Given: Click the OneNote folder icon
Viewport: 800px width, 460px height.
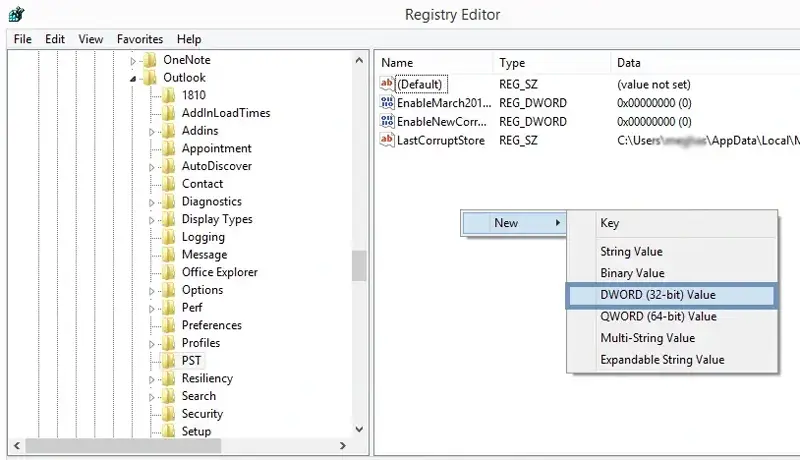Looking at the screenshot, I should pyautogui.click(x=150, y=60).
